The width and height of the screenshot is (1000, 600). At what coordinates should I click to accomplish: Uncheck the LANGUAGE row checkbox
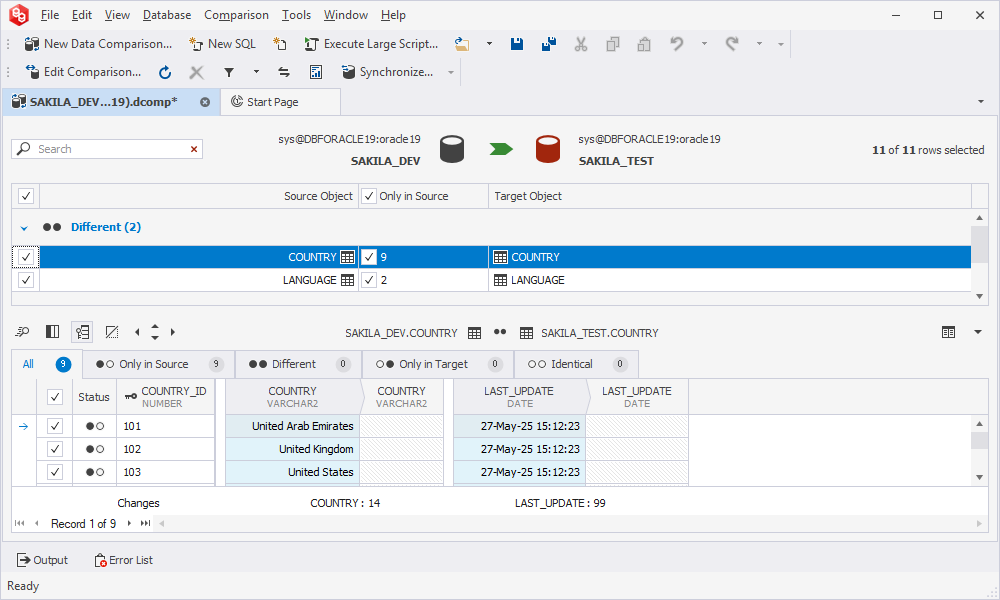click(26, 280)
